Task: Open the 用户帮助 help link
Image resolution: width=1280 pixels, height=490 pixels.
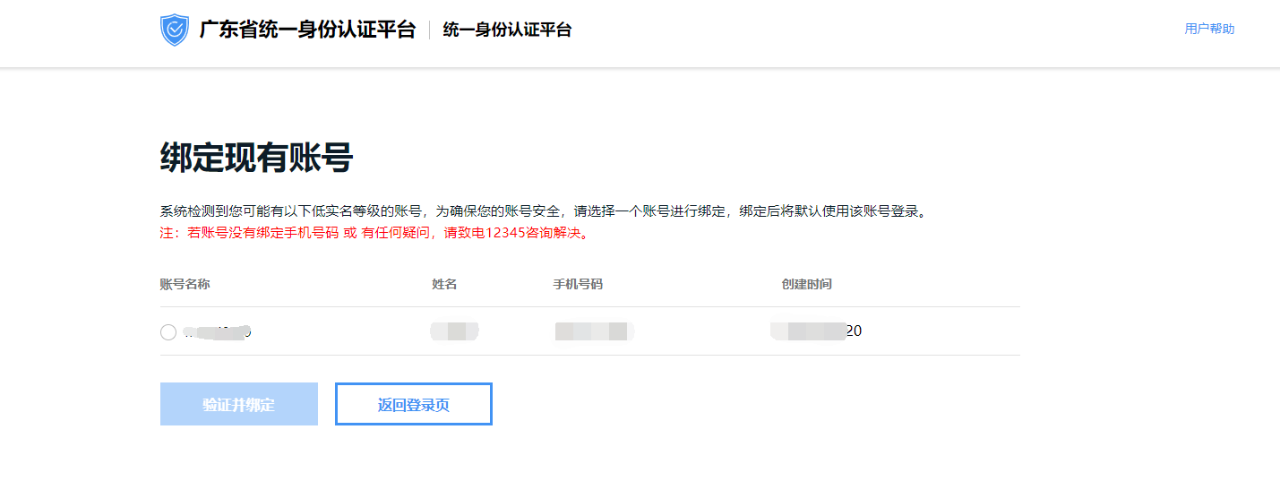Action: tap(1209, 29)
